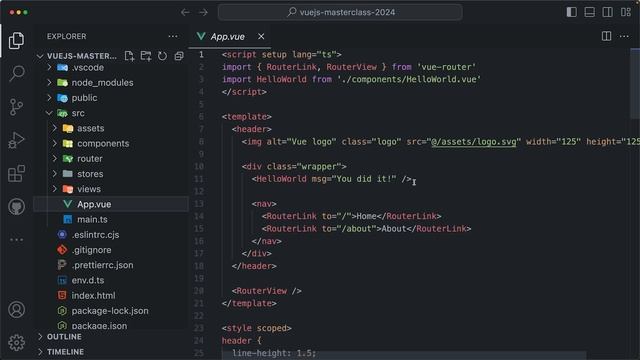
Task: Go forward in navigation history
Action: 203,12
